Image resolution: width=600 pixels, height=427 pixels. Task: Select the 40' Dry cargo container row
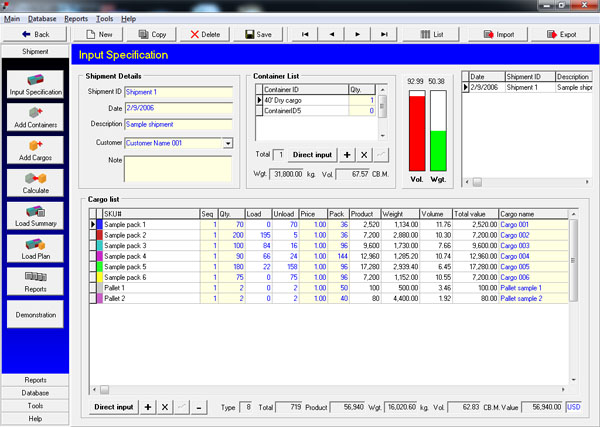[315, 100]
